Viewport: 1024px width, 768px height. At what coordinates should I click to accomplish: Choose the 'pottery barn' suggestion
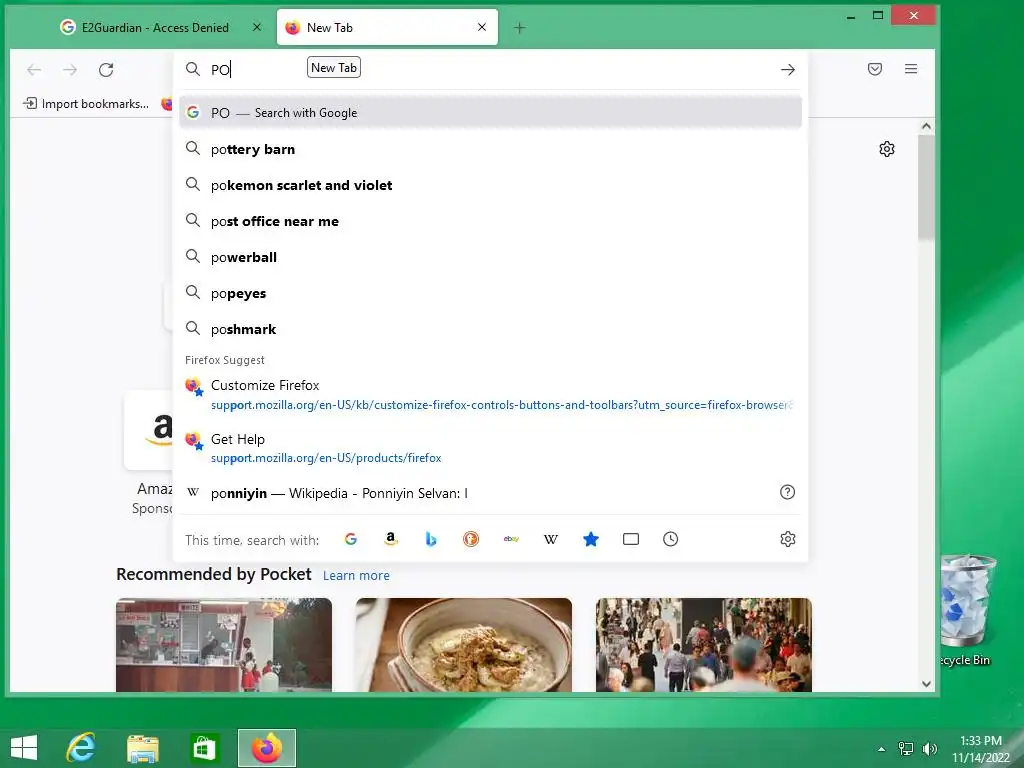click(x=490, y=149)
